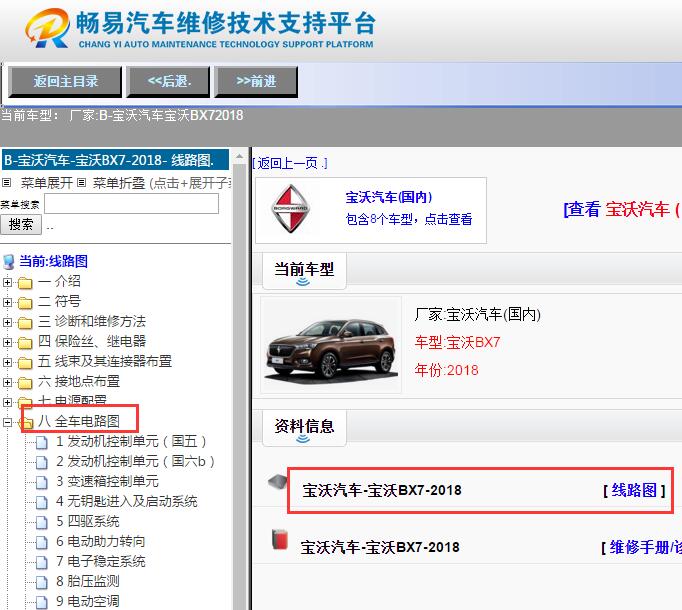Click the 宝沃汽车(国内) link
Viewport: 682px width, 610px height.
coord(389,198)
